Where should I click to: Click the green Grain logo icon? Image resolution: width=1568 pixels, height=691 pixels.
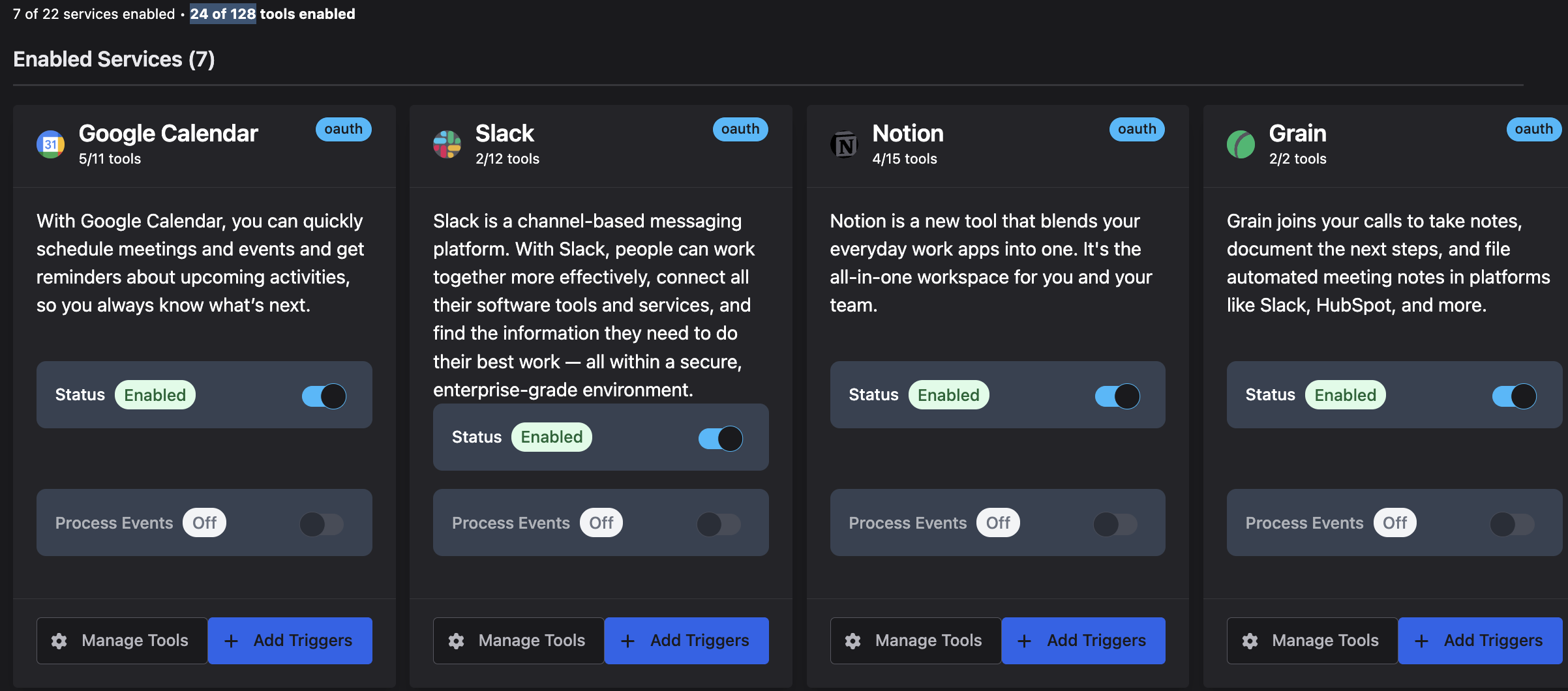[x=1241, y=144]
